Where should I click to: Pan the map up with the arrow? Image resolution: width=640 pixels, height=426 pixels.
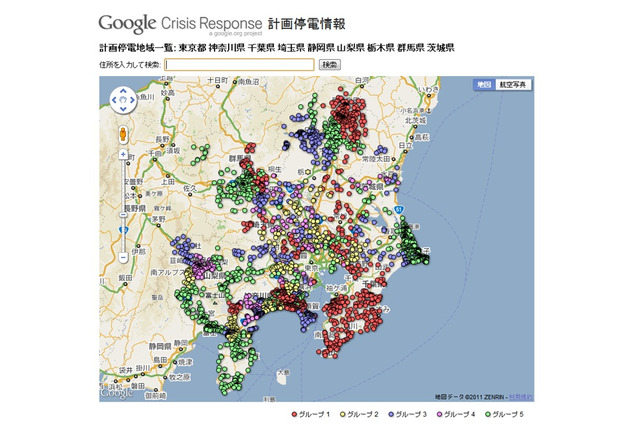123,91
